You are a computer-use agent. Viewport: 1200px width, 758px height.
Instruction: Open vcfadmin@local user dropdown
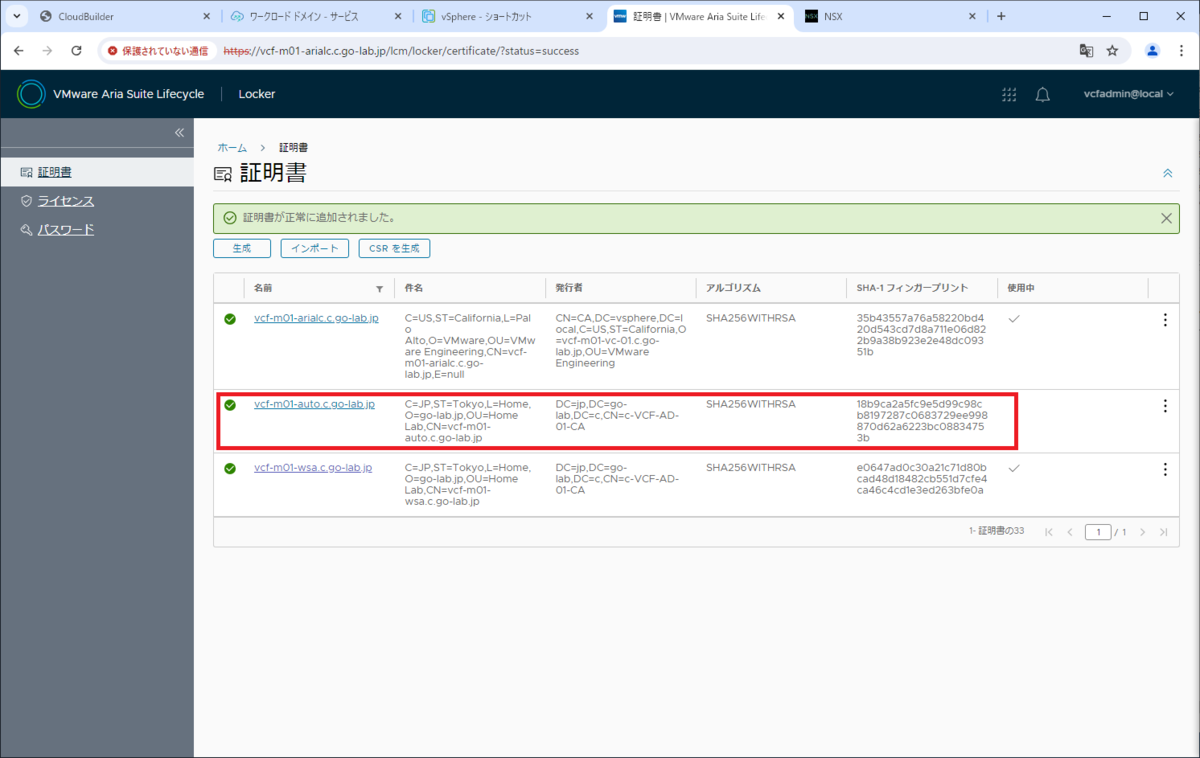point(1128,94)
